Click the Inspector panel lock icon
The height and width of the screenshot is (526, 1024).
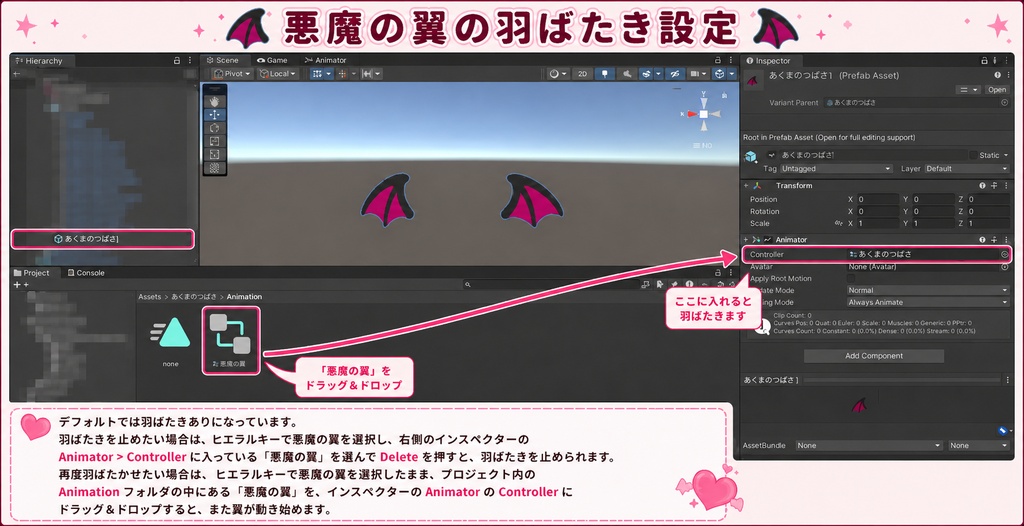click(984, 60)
